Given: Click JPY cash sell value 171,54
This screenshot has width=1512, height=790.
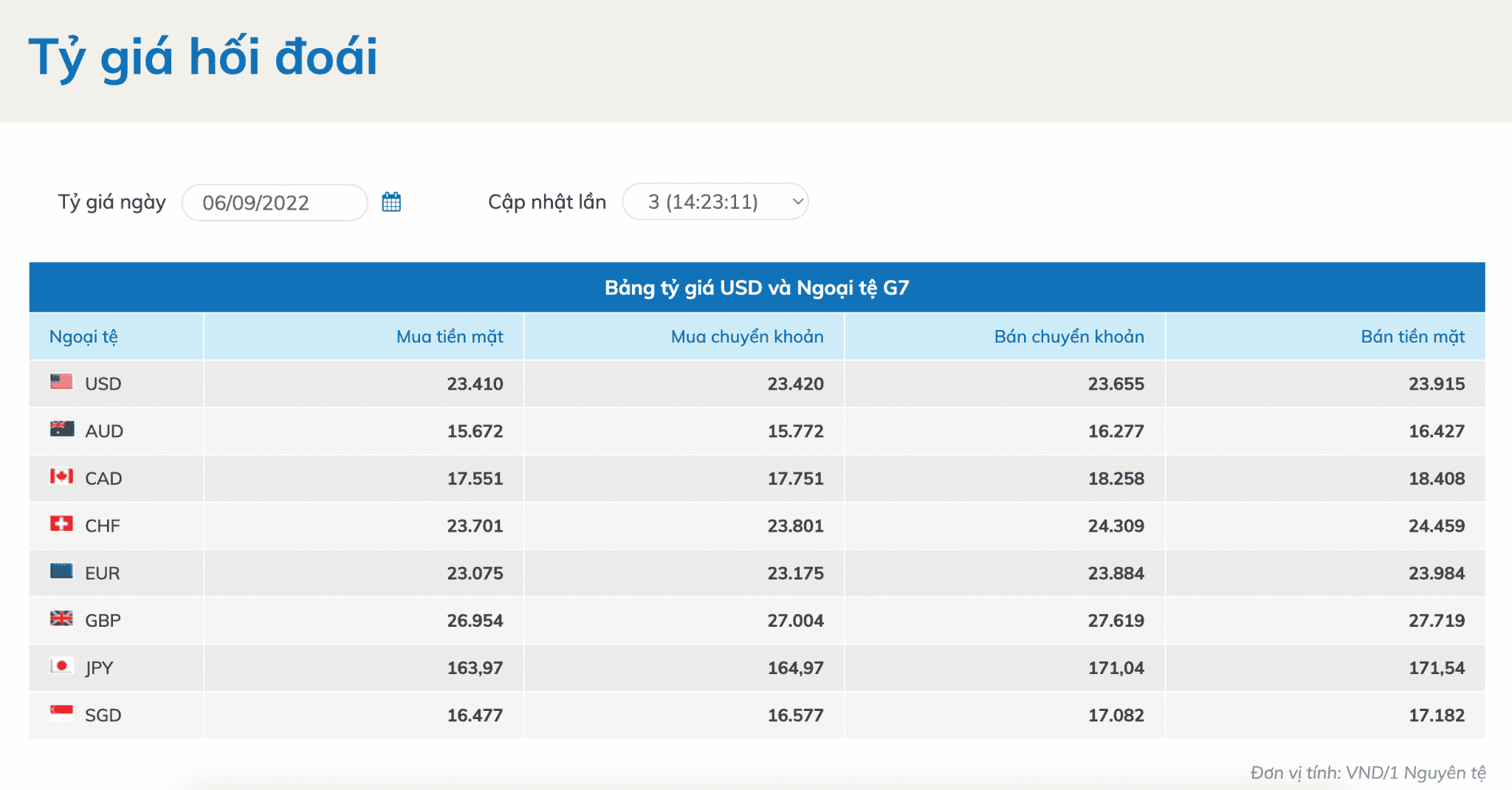Looking at the screenshot, I should point(1436,668).
